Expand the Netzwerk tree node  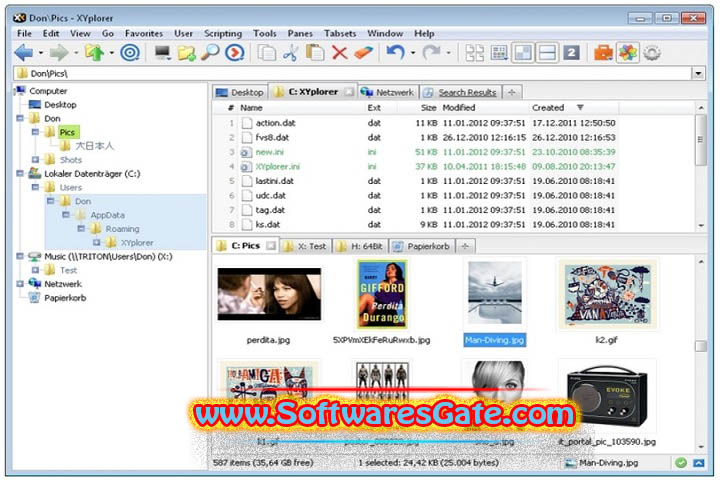click(x=20, y=283)
